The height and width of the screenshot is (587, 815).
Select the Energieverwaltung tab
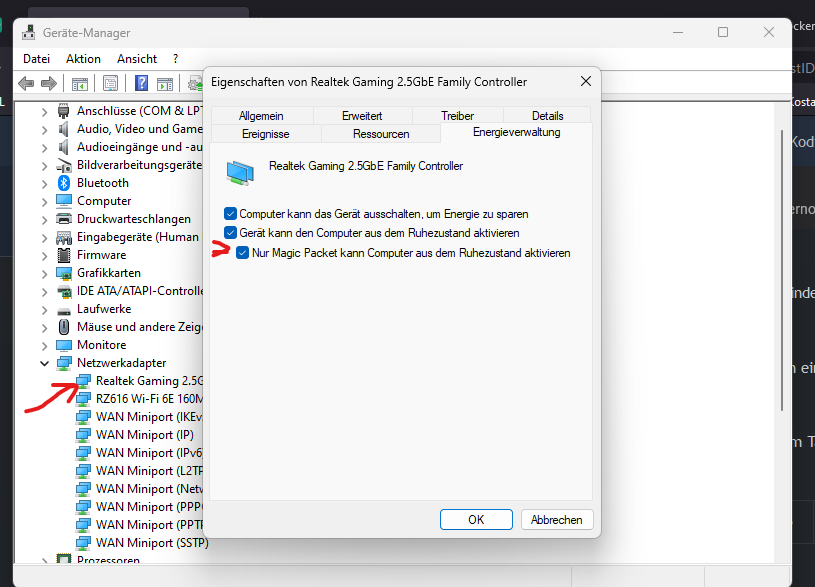pyautogui.click(x=517, y=132)
